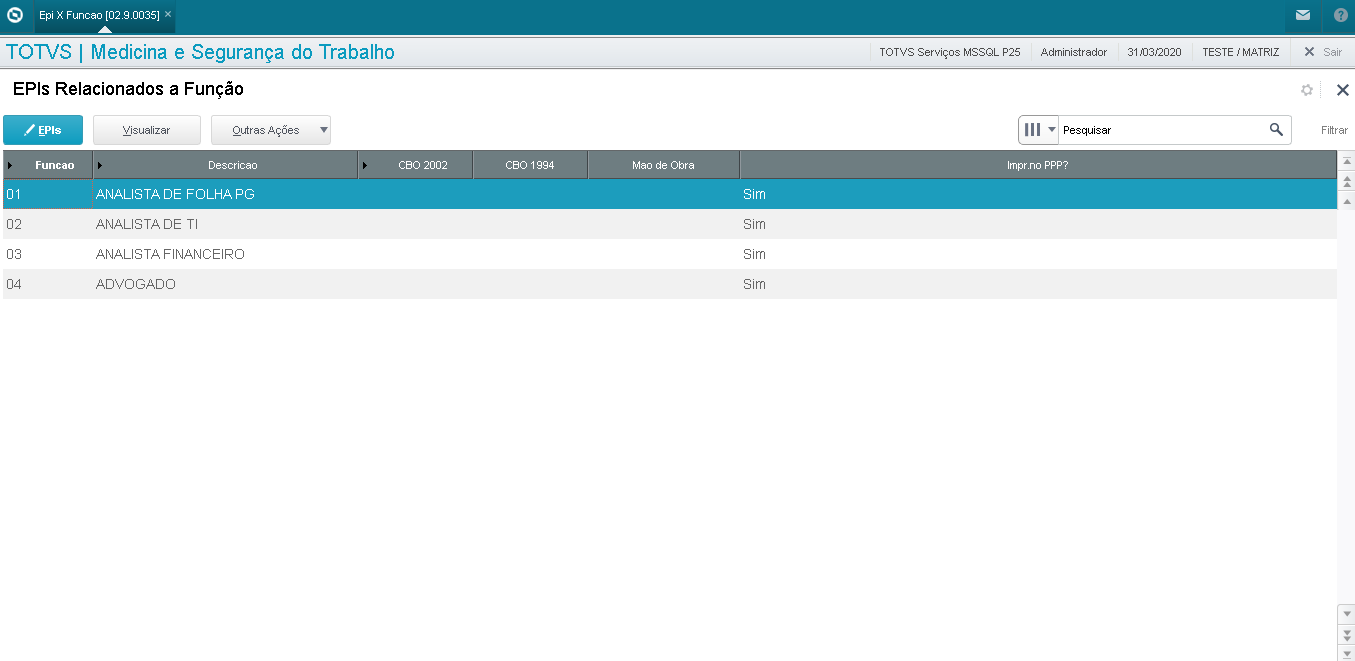Click function code 02 cell
1355x661 pixels.
(14, 224)
